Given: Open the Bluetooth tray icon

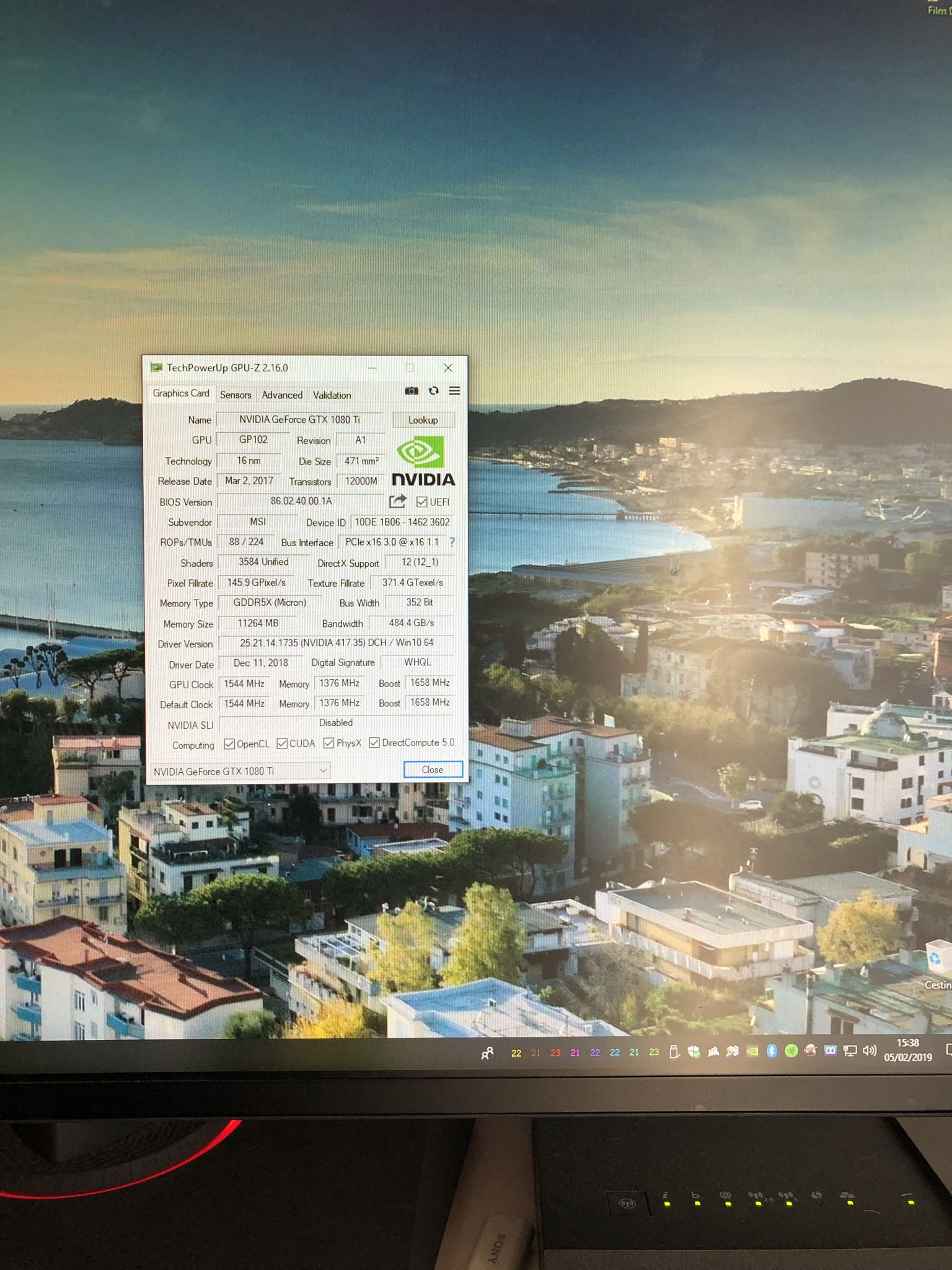Looking at the screenshot, I should (772, 1050).
